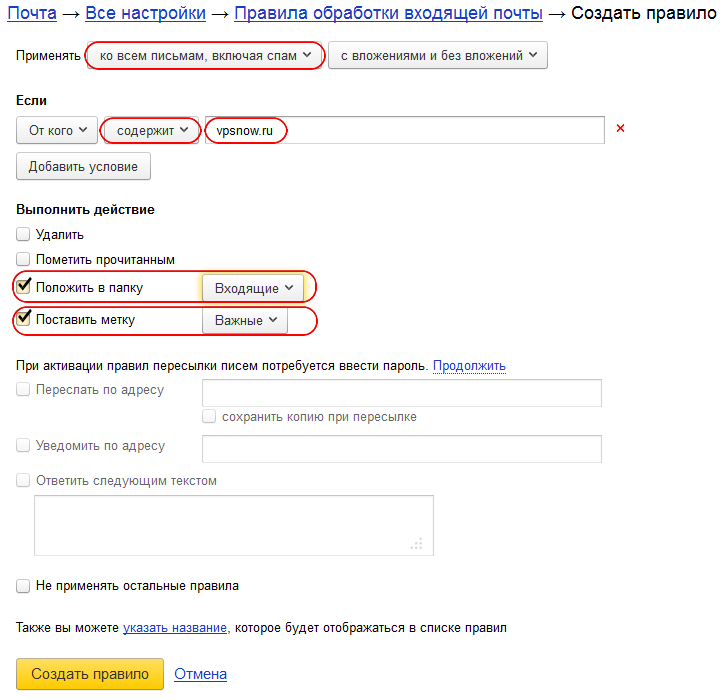Remove the condition with red X
This screenshot has width=725, height=700.
coord(621,128)
